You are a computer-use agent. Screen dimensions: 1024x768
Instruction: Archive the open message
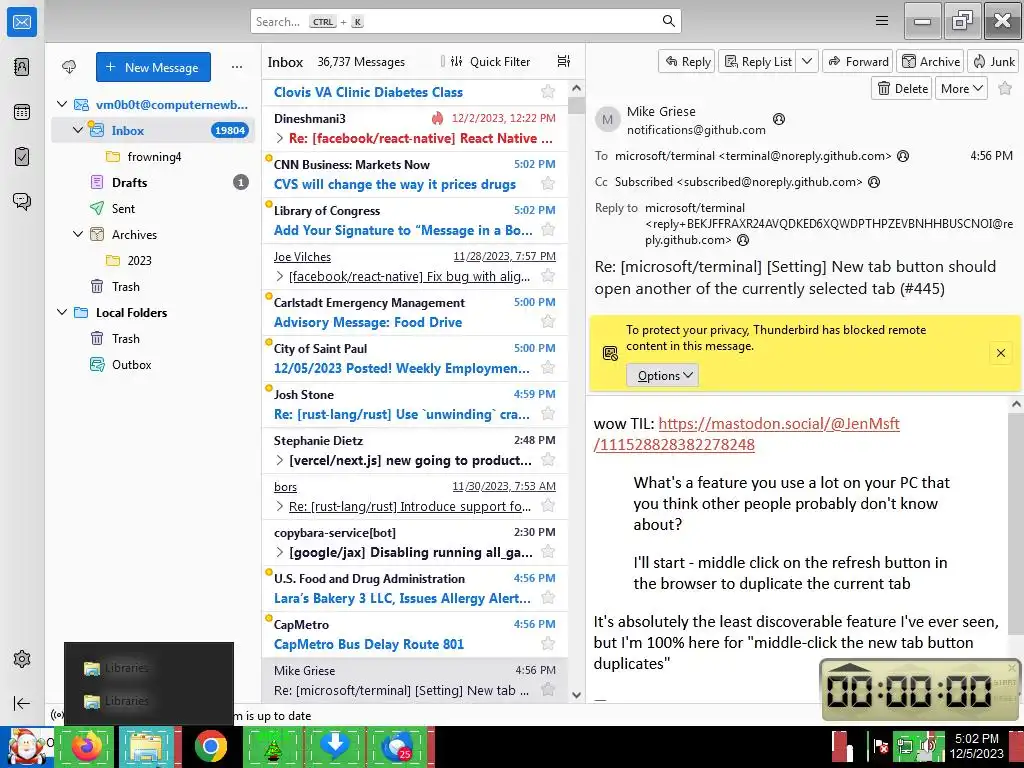[x=931, y=61]
